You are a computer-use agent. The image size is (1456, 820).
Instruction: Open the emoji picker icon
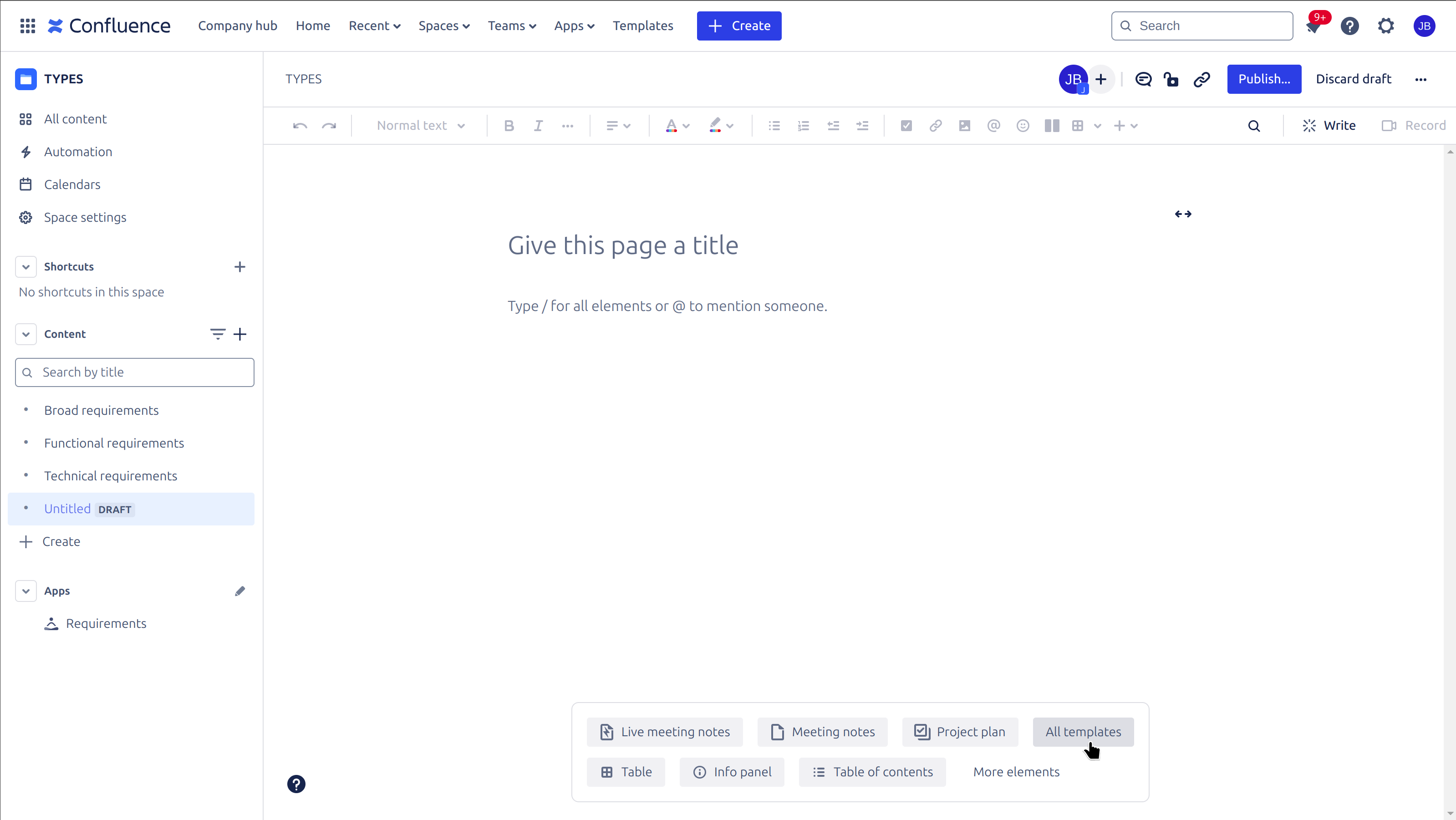point(1023,126)
